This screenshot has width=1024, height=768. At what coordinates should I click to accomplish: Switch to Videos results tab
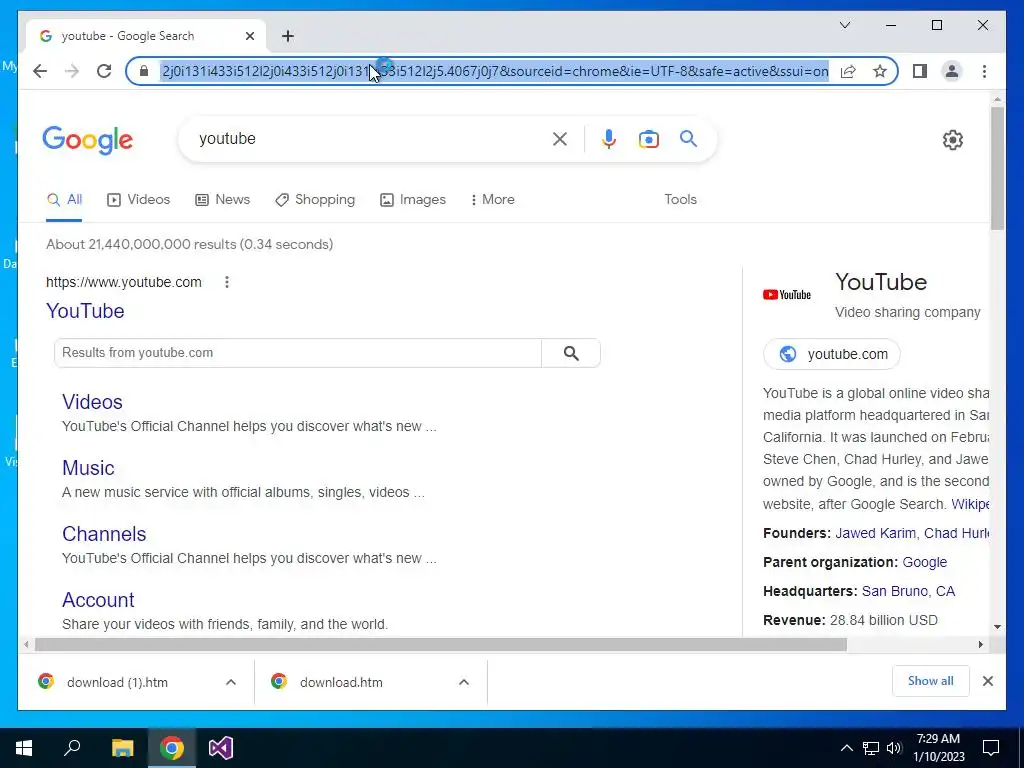(138, 200)
